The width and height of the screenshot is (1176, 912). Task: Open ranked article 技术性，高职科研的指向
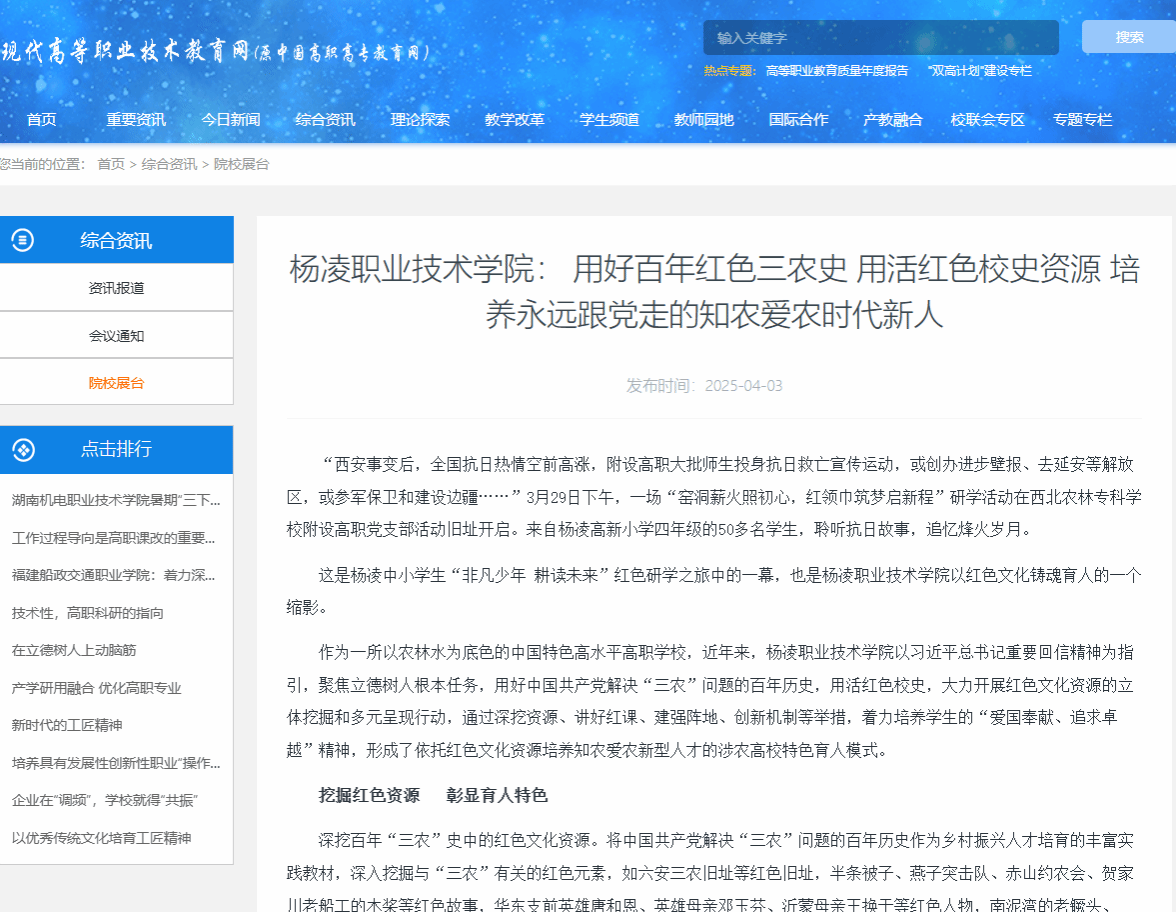[88, 613]
